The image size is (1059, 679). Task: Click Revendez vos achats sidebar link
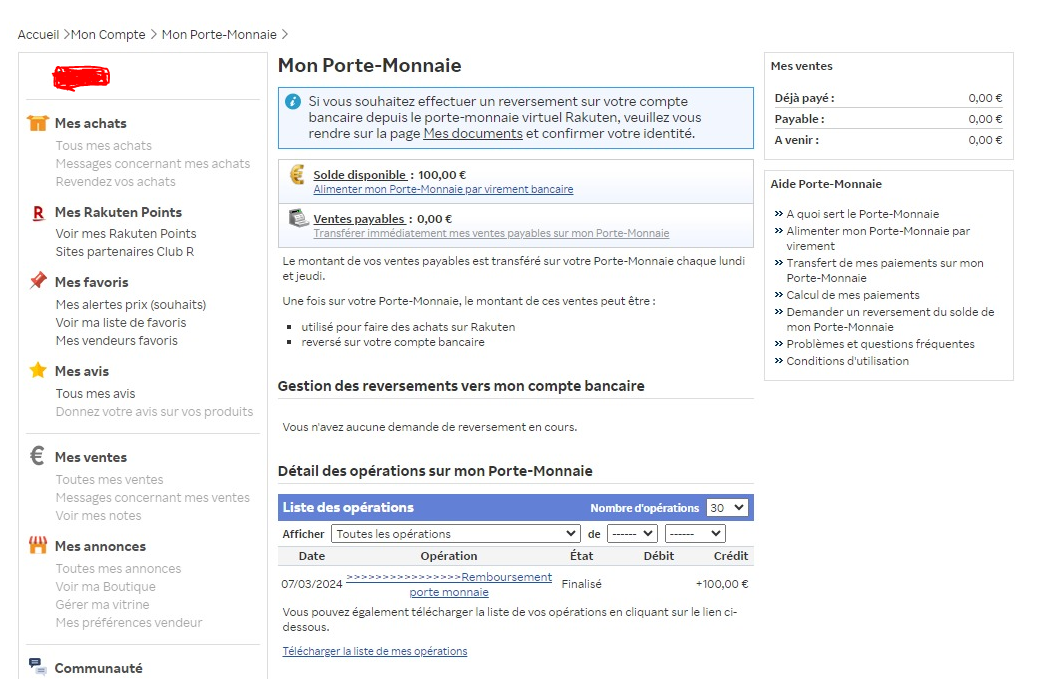coord(115,182)
